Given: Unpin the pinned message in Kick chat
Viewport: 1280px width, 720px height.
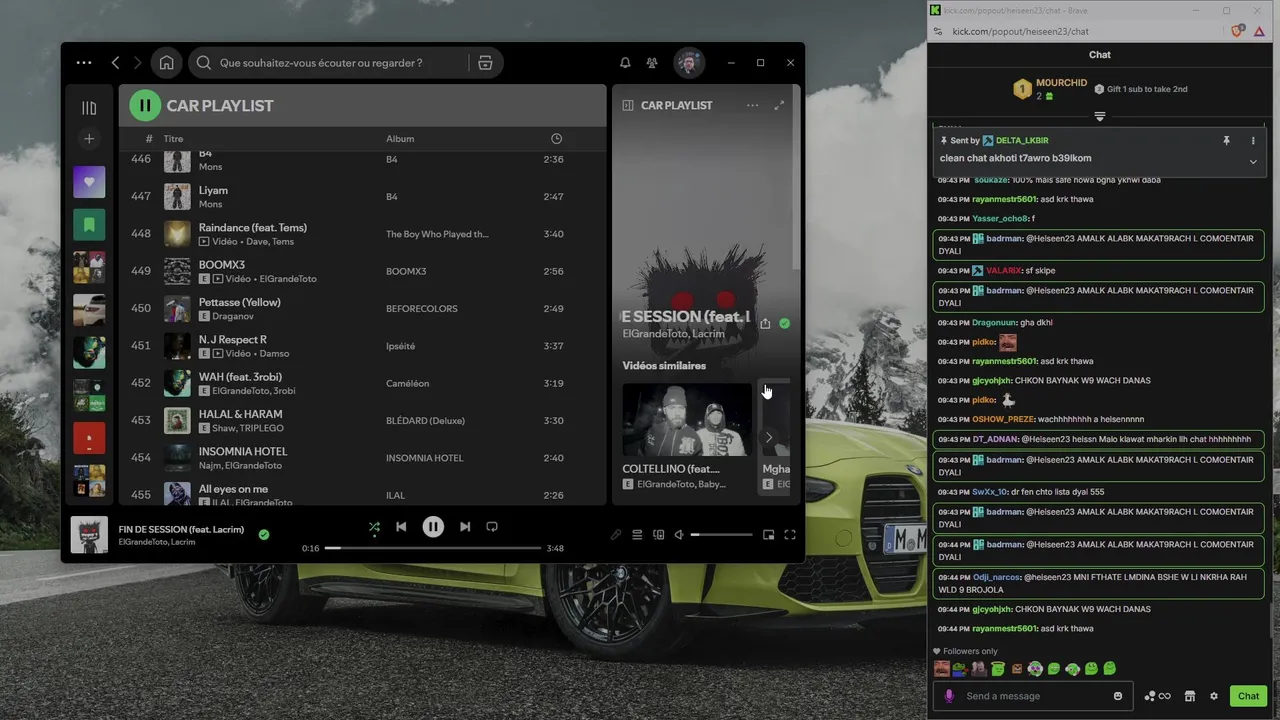Looking at the screenshot, I should (1226, 141).
